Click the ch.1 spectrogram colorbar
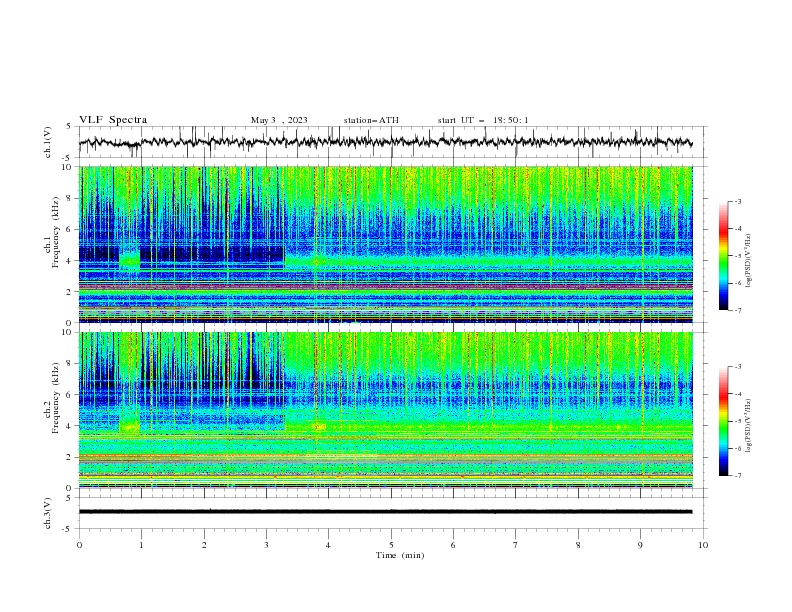Image resolution: width=792 pixels, height=612 pixels. (723, 256)
